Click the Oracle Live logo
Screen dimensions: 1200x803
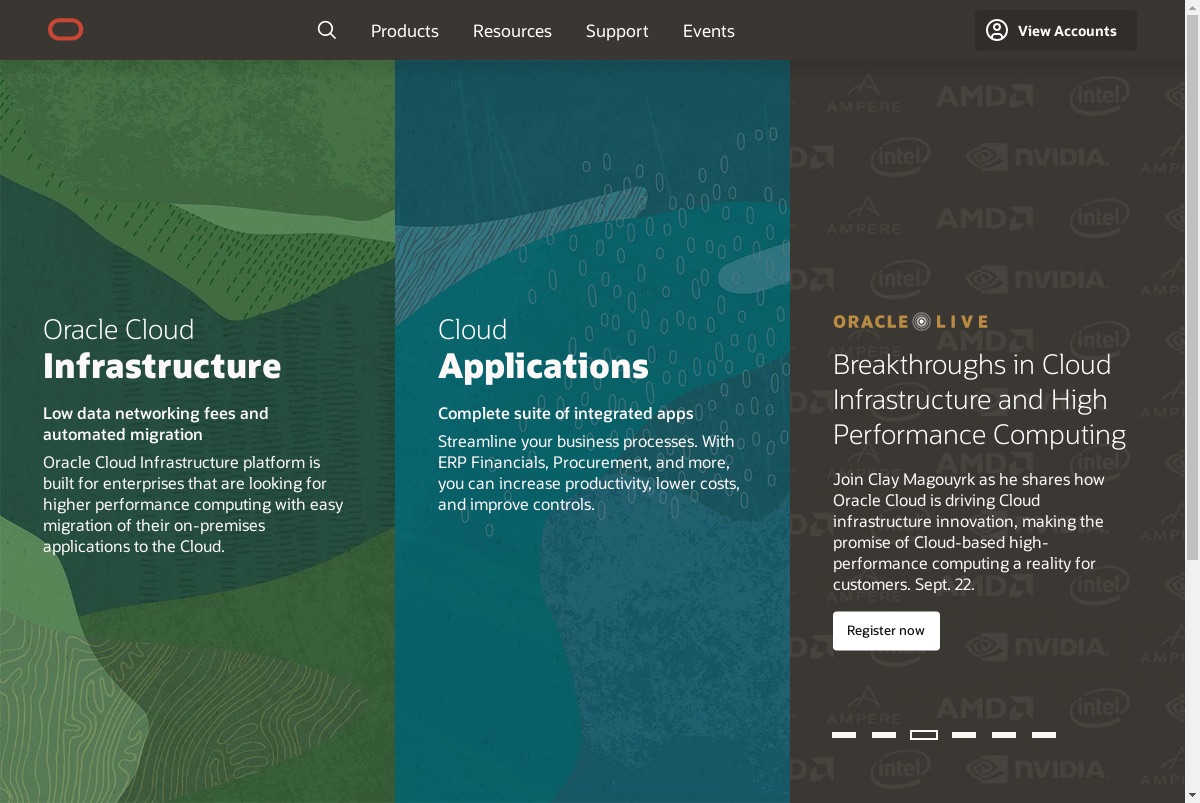(x=910, y=321)
